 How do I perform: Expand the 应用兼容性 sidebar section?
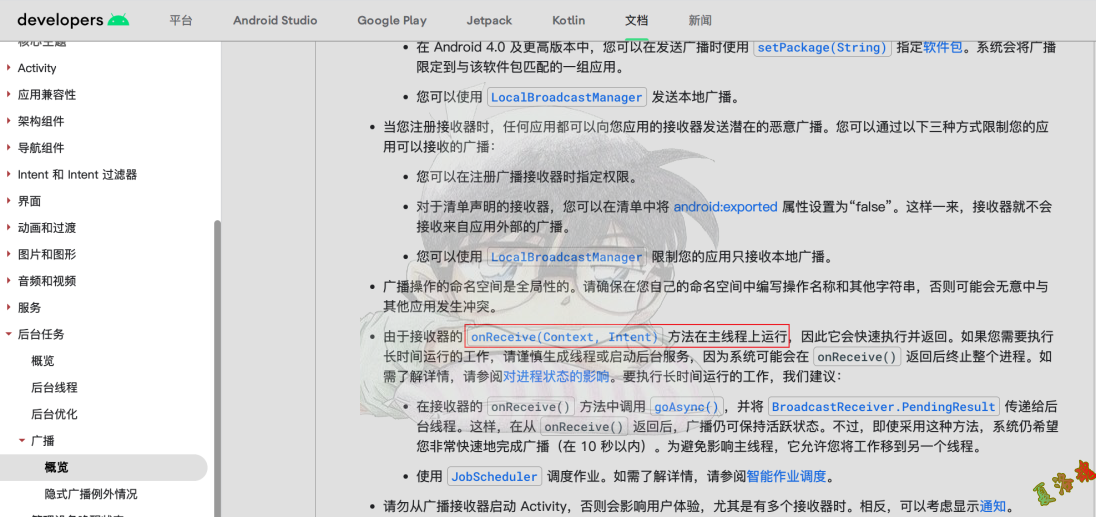point(9,95)
